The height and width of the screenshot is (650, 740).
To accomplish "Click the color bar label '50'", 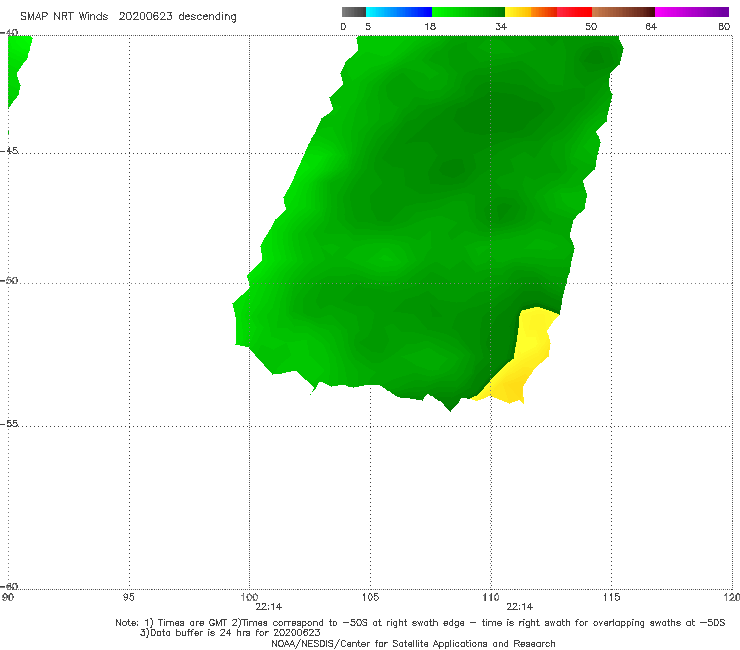I will click(x=591, y=27).
